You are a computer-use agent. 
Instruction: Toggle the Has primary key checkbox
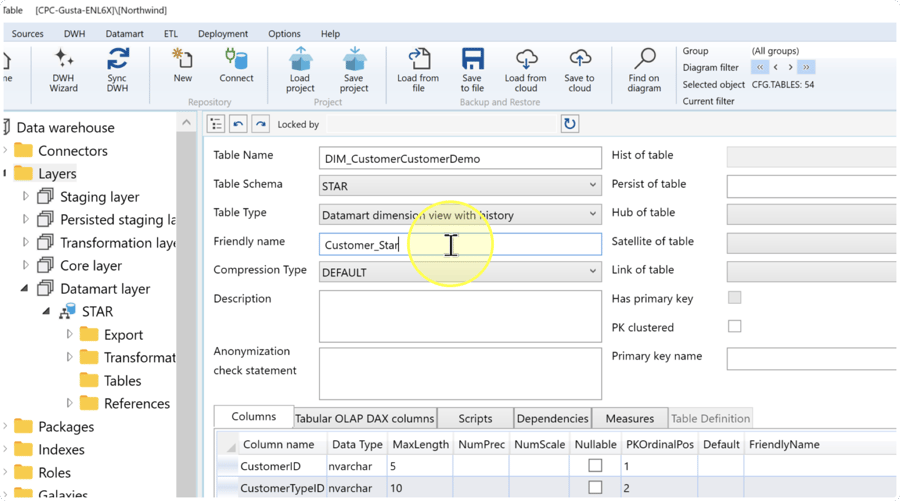[734, 297]
